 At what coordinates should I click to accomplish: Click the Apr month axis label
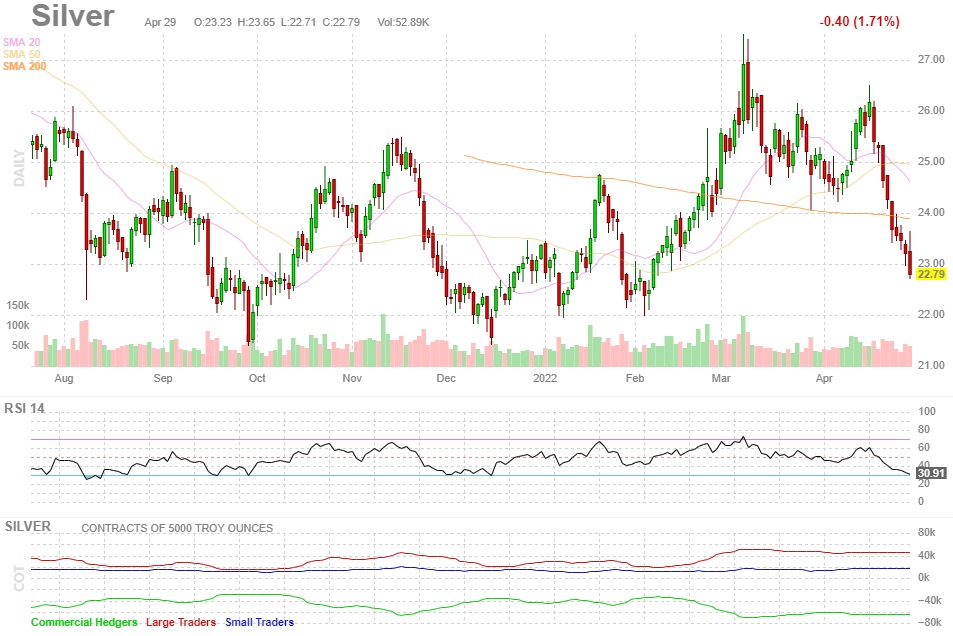pyautogui.click(x=824, y=378)
